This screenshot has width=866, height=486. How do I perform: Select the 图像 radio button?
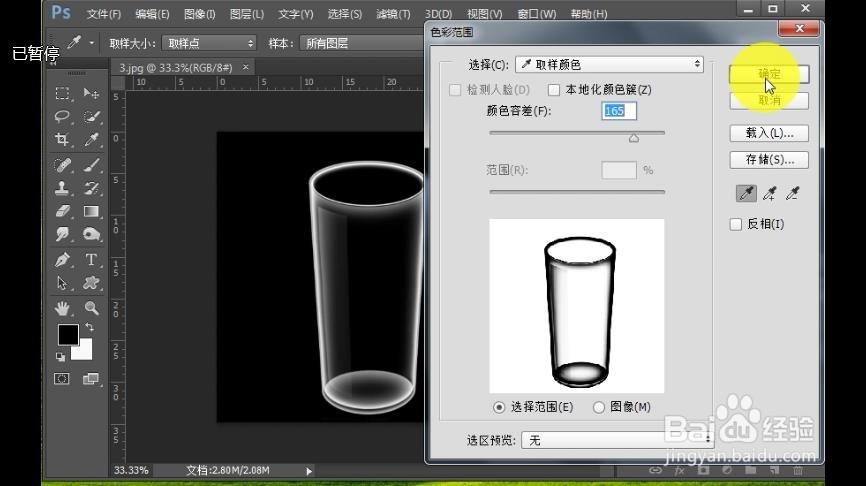click(599, 407)
